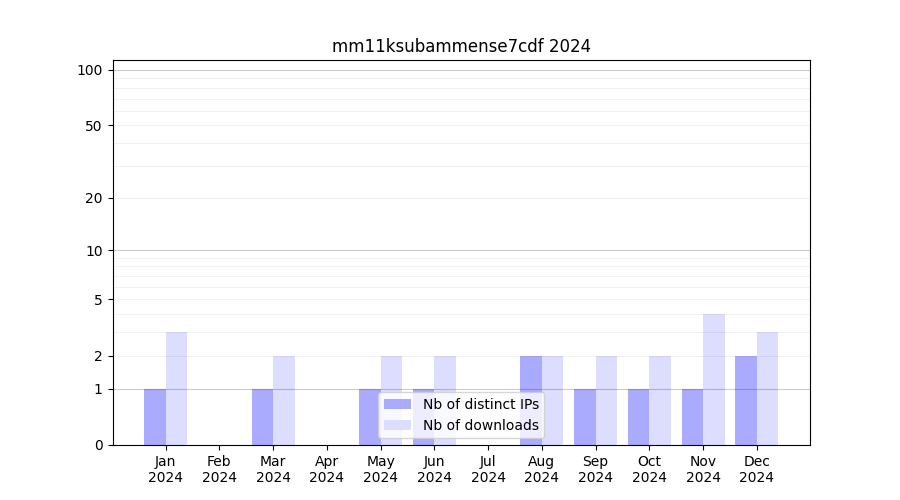Click the 'Apr 2024' x-axis label
The image size is (900, 500).
point(327,469)
